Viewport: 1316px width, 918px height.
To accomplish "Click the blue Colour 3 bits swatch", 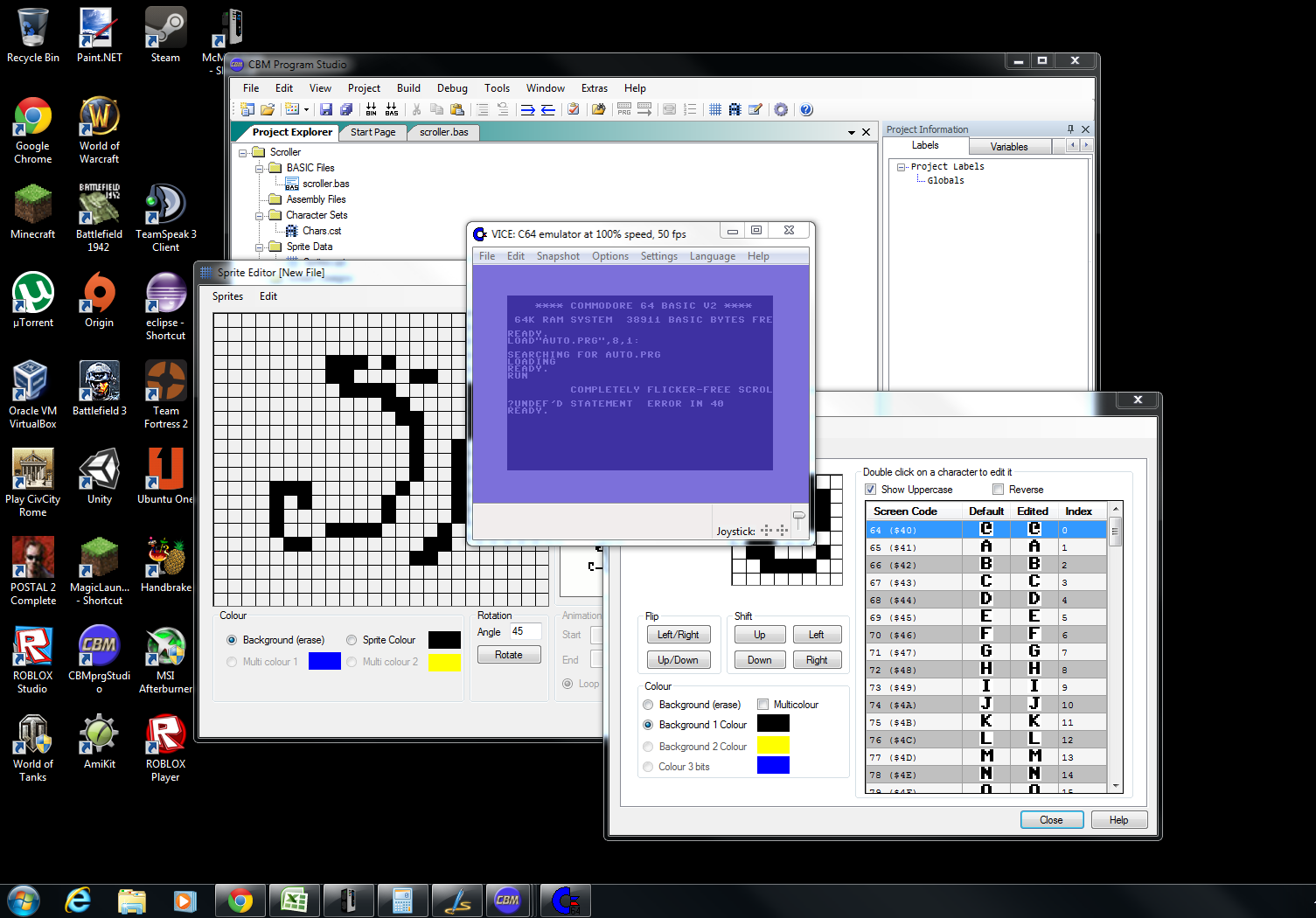I will (773, 765).
